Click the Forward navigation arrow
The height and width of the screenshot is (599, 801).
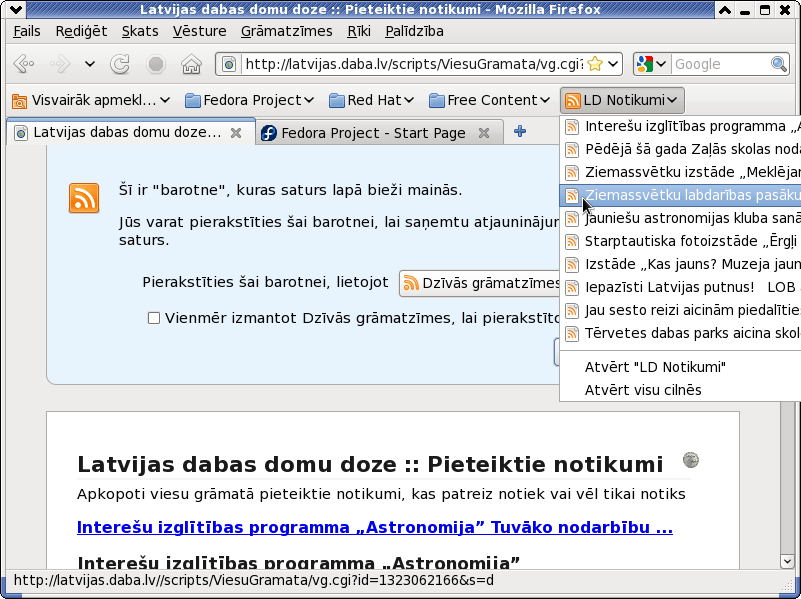coord(60,64)
